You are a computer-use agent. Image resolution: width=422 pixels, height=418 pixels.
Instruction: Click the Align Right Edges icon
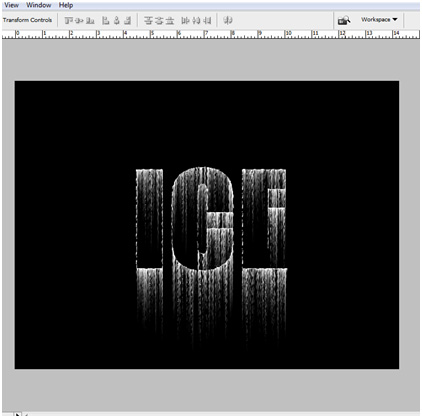point(127,21)
